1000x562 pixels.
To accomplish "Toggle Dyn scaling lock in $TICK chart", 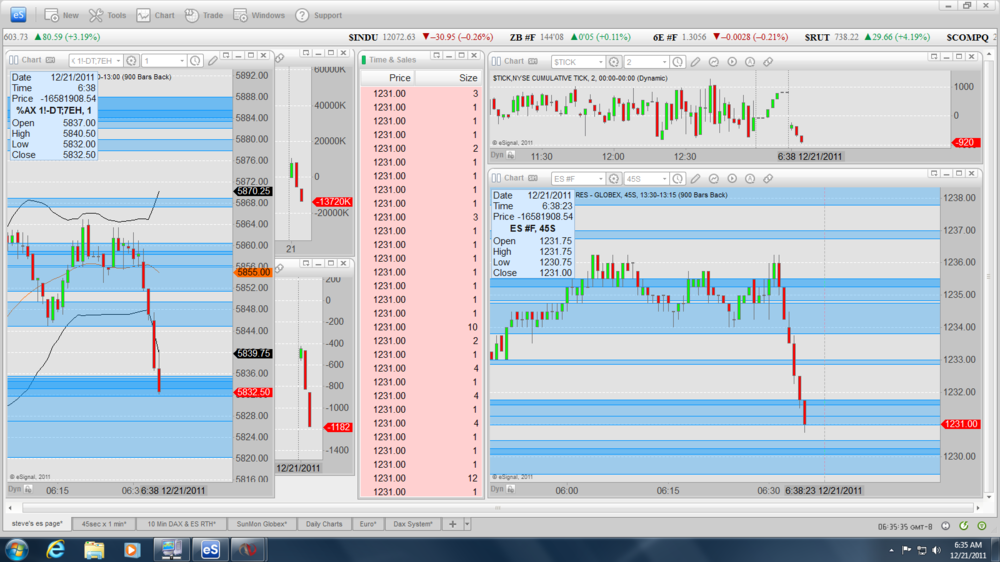I will click(511, 155).
